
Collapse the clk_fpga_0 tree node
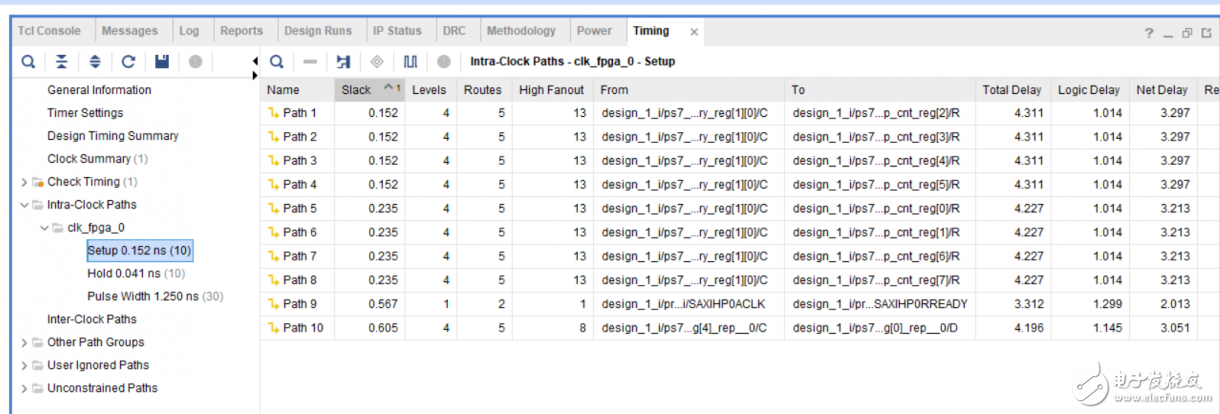(44, 228)
